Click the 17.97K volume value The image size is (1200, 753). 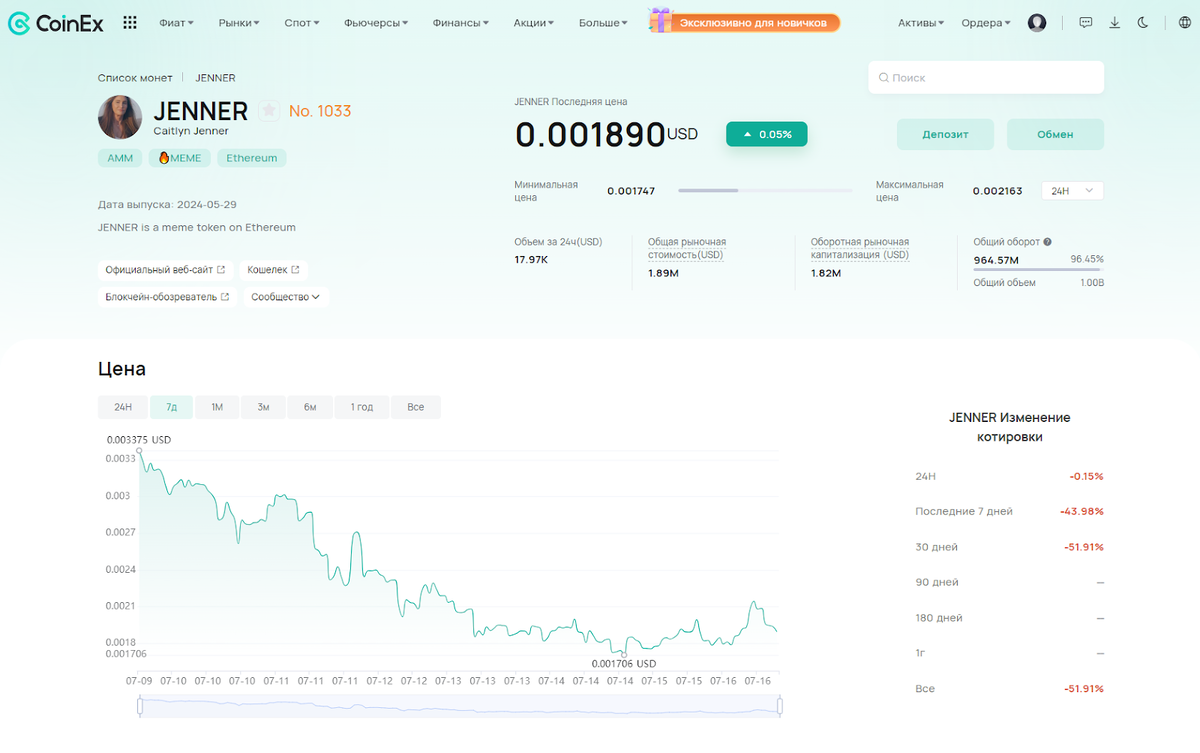531,260
